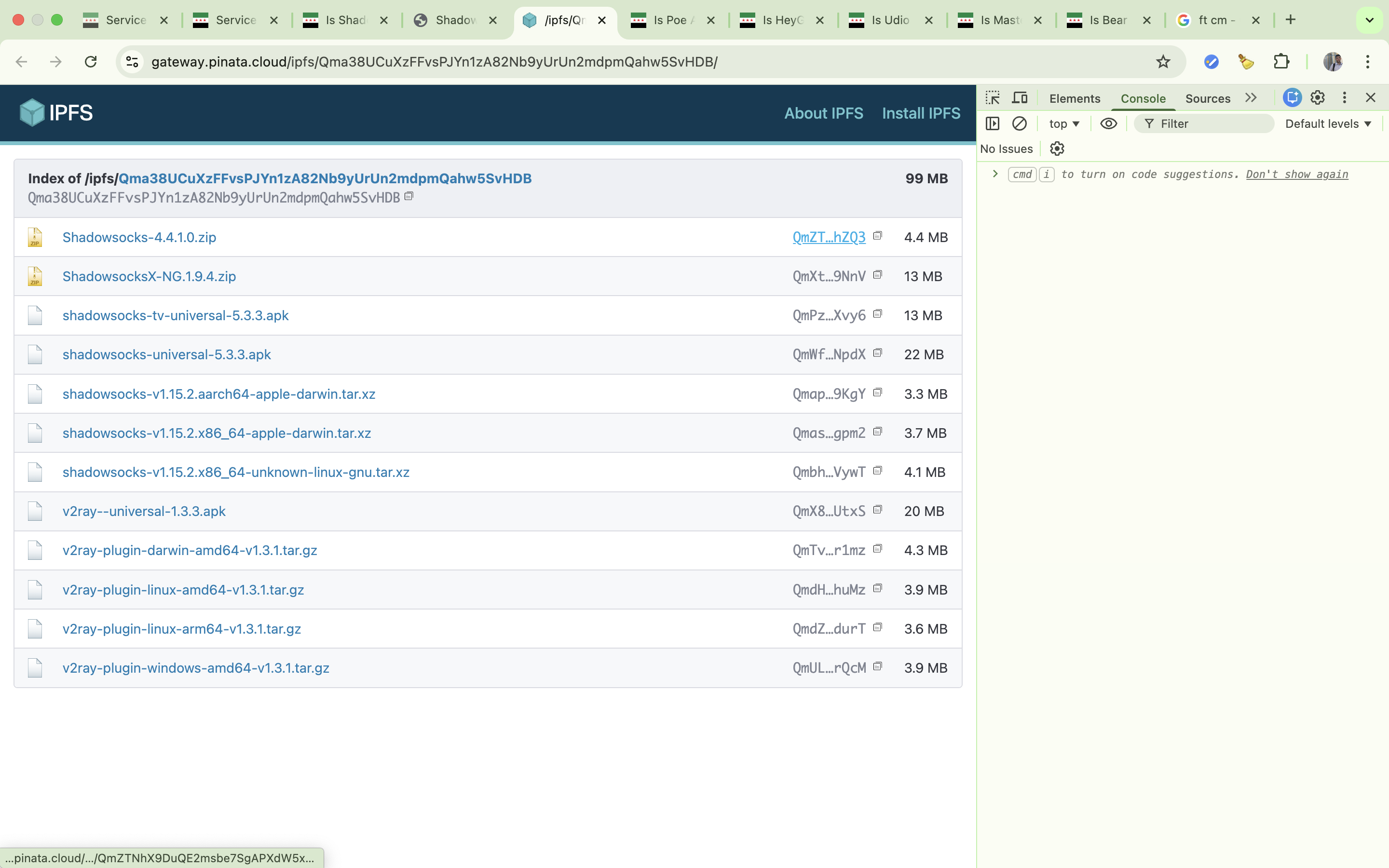
Task: Toggle the console sidebar panel icon
Action: [993, 123]
